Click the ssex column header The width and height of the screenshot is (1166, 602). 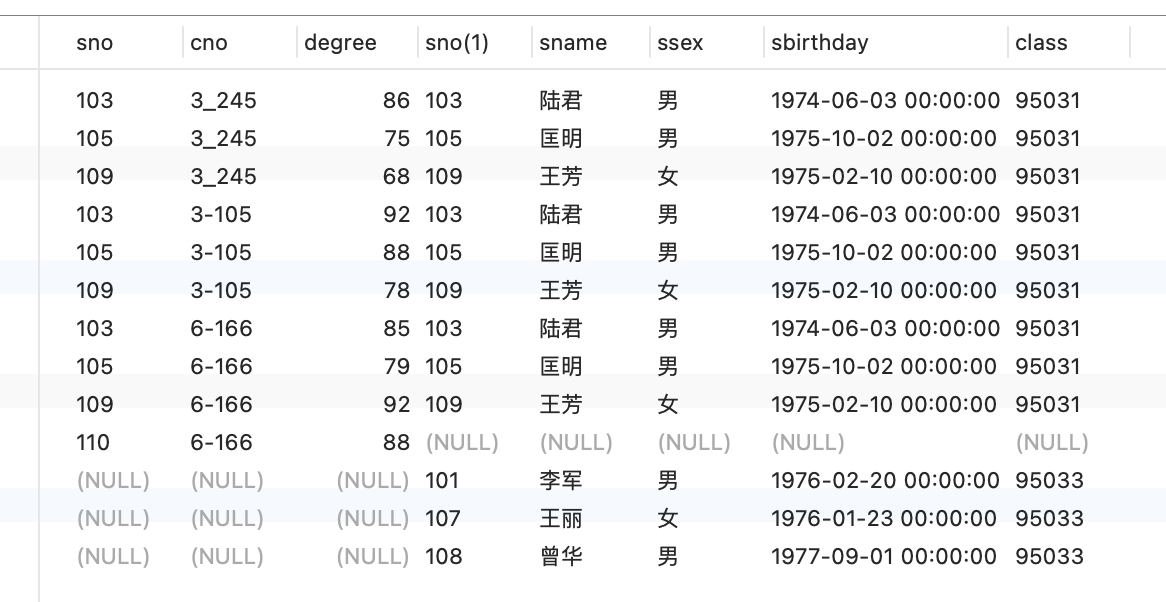click(x=680, y=43)
